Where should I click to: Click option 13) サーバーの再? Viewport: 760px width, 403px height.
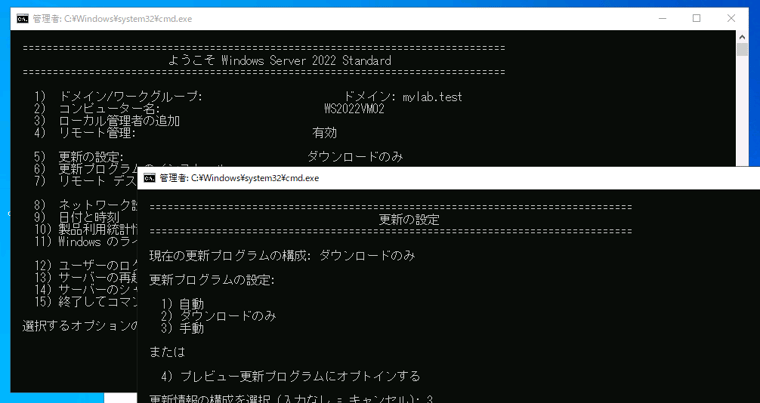(x=86, y=277)
